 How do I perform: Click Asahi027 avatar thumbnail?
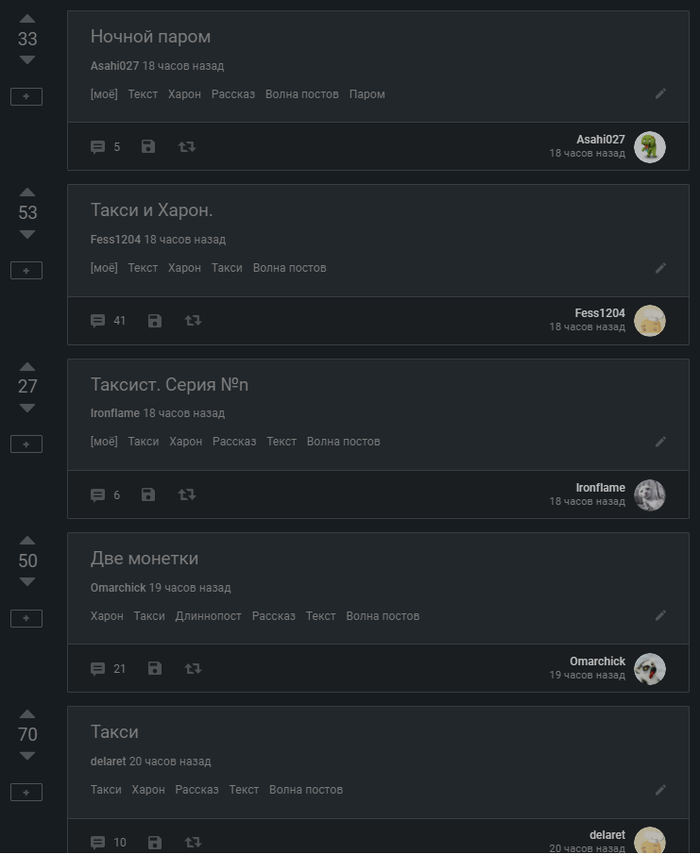pyautogui.click(x=649, y=147)
